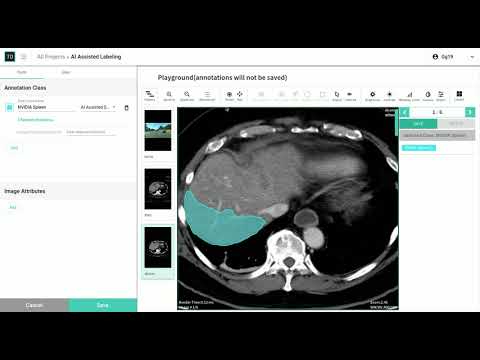Screen dimensions: 480x360
Task: Go to the previous image with left arrow
Action: tap(404, 112)
